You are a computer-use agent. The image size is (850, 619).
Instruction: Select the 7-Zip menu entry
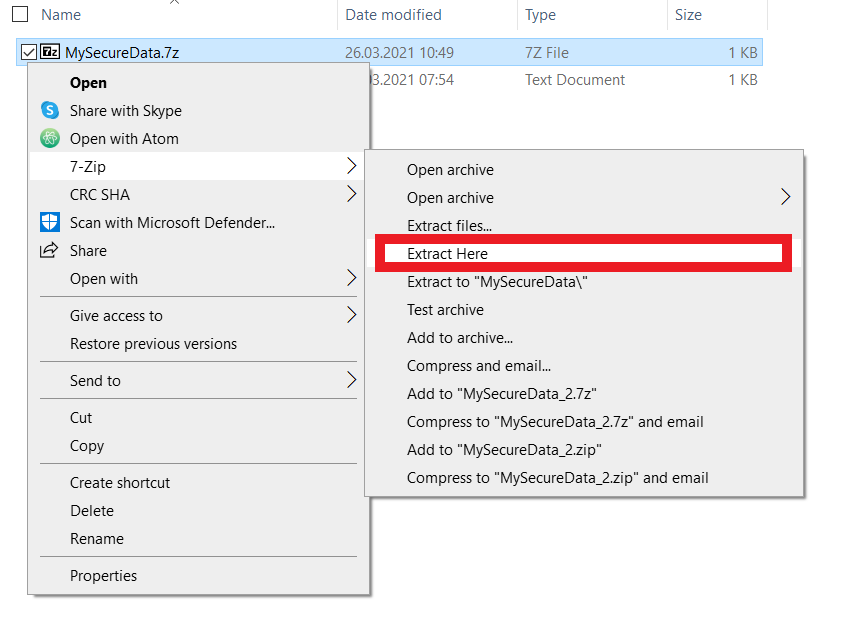tap(198, 166)
